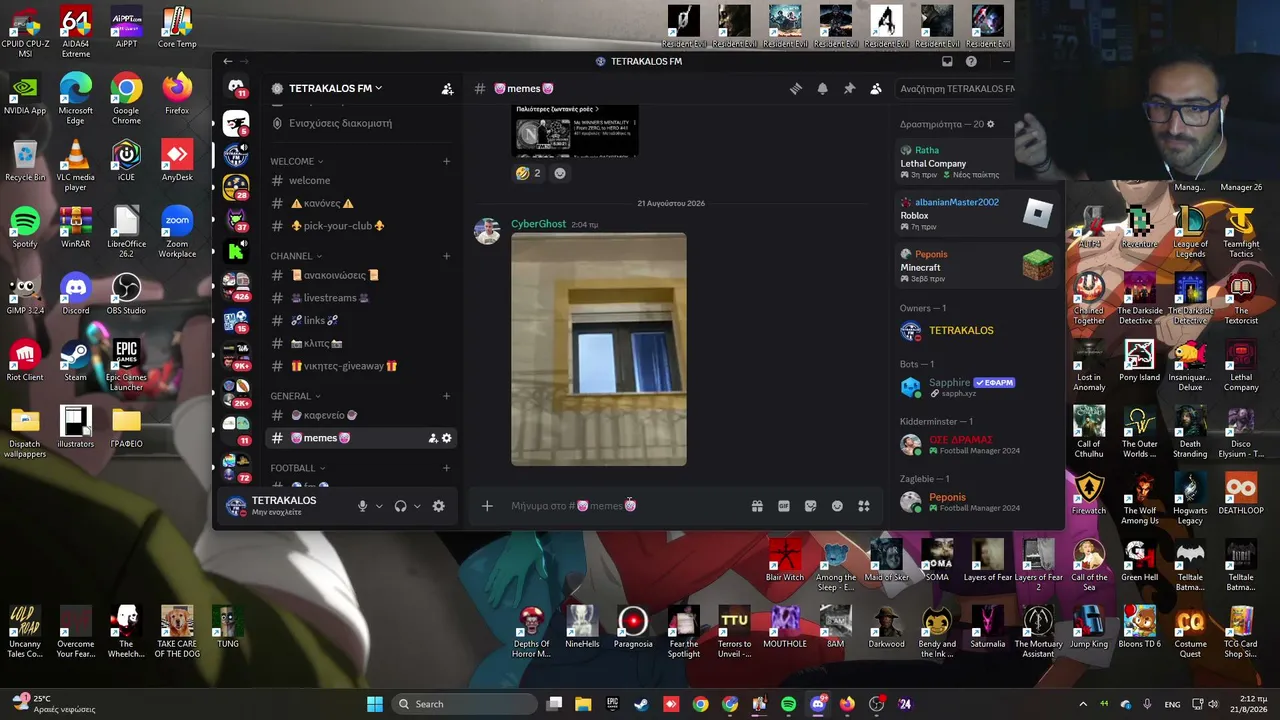The height and width of the screenshot is (720, 1280).
Task: Open the sticker picker in message bar
Action: pyautogui.click(x=811, y=506)
